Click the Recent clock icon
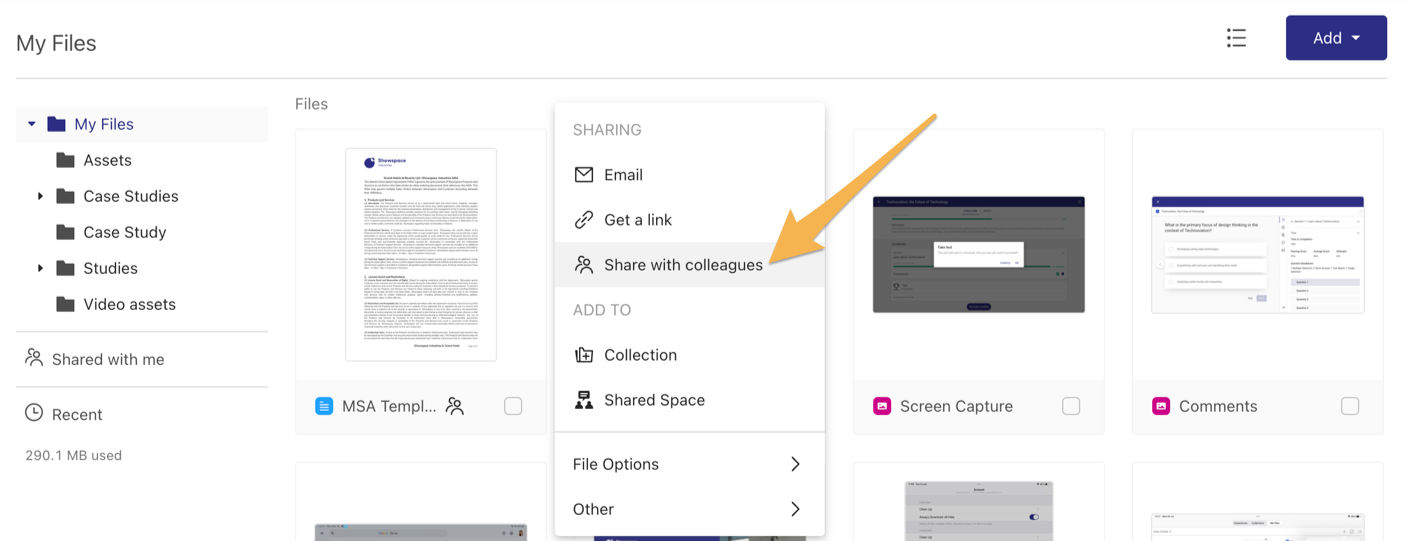1410x541 pixels. (34, 413)
